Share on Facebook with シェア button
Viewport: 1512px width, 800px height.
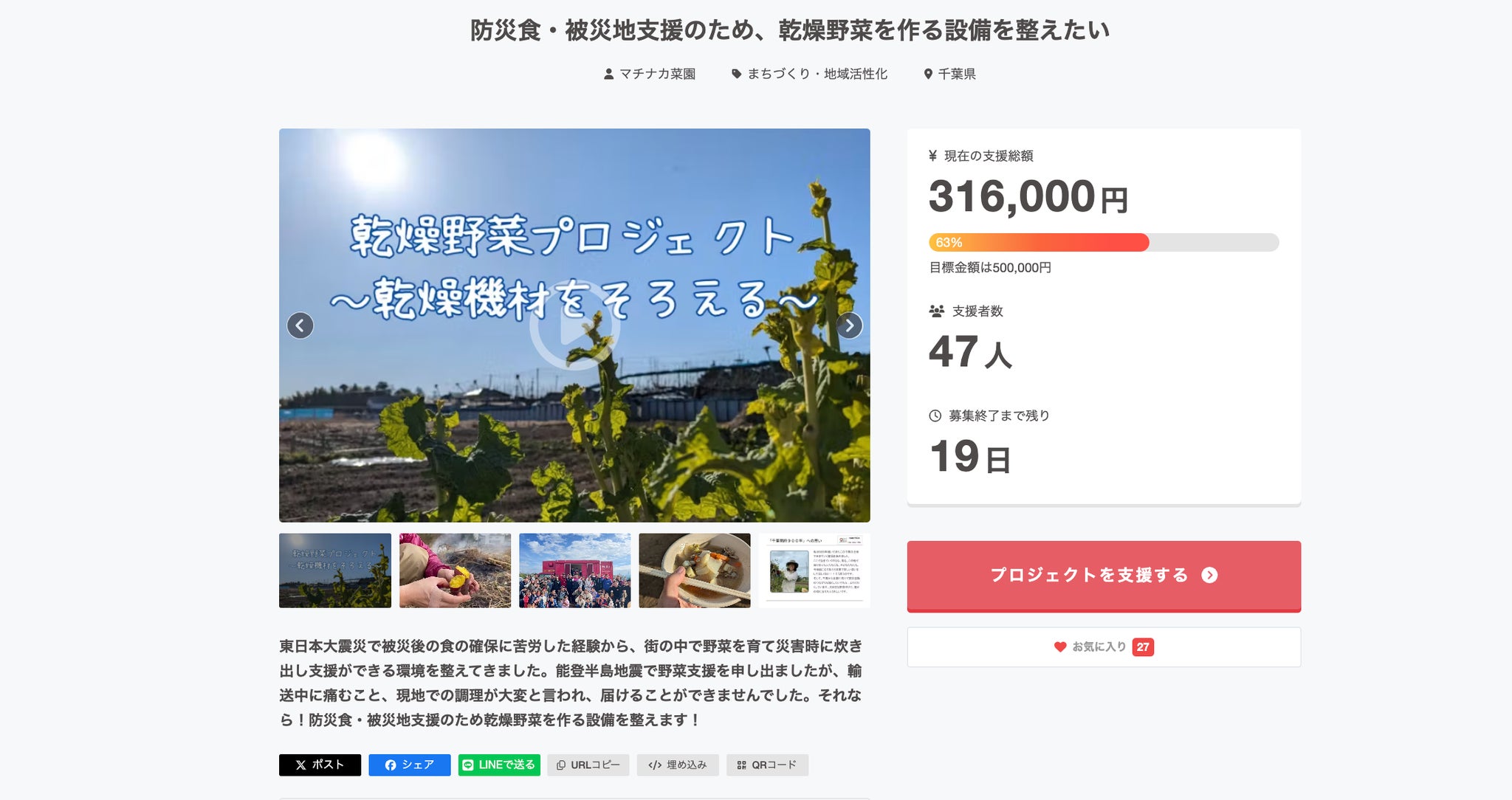[x=410, y=765]
